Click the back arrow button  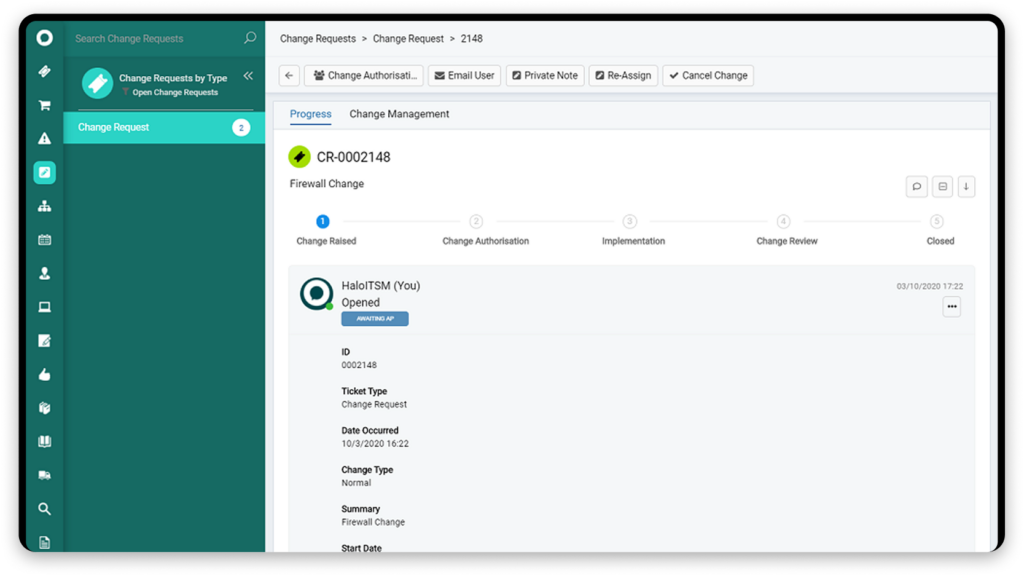tap(289, 76)
